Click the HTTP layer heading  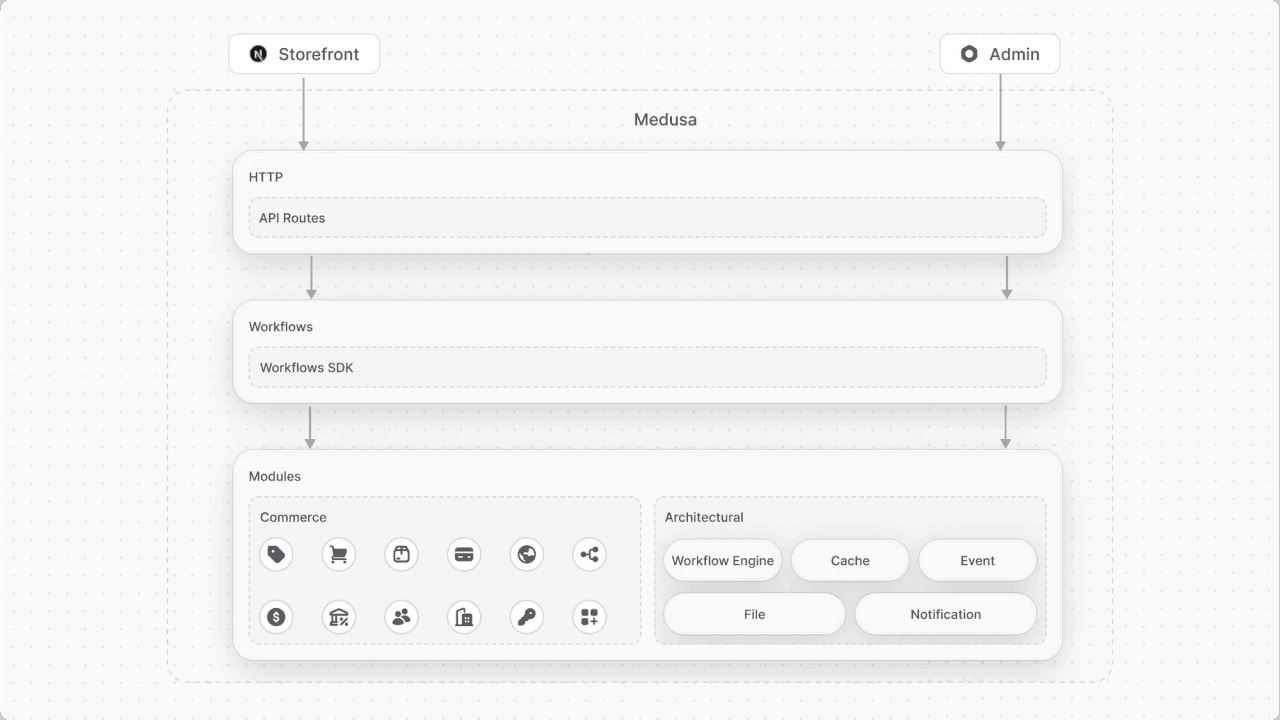[x=266, y=177]
